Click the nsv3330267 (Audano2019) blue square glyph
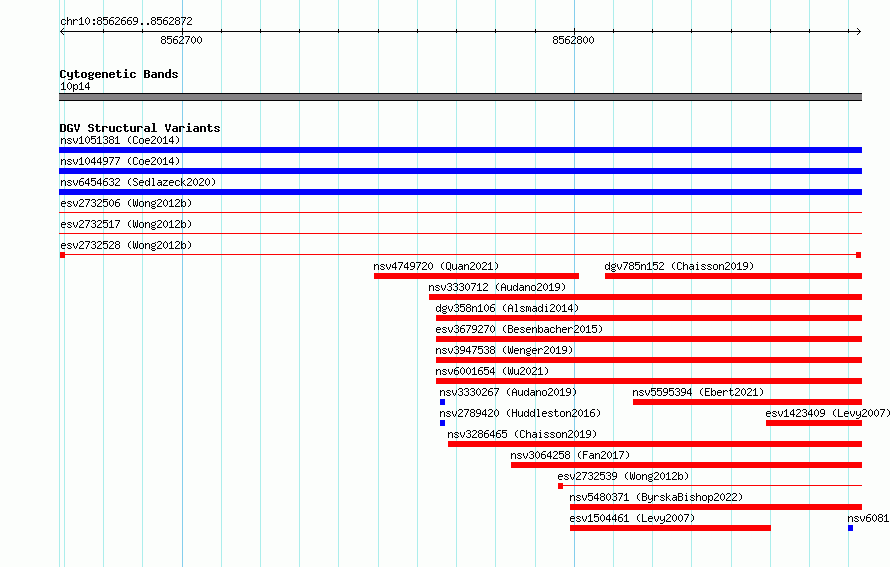This screenshot has width=890, height=567. 442,402
